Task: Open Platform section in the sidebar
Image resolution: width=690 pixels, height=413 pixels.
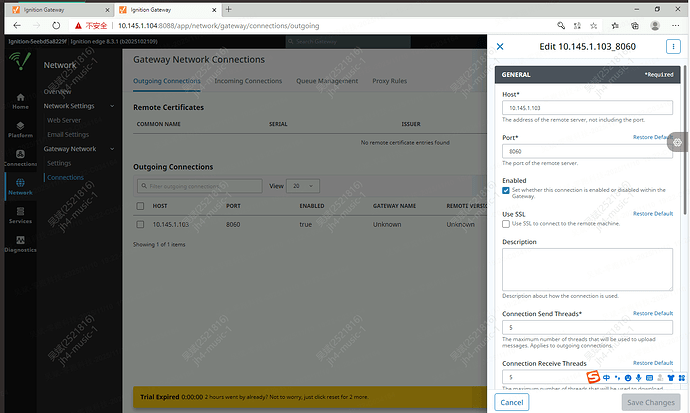Action: 20,130
